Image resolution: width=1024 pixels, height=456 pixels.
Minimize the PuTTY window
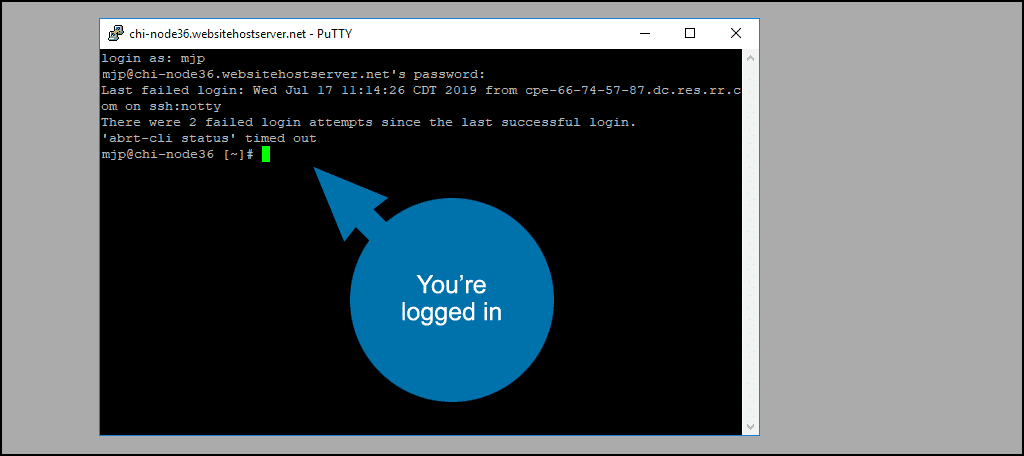[646, 33]
